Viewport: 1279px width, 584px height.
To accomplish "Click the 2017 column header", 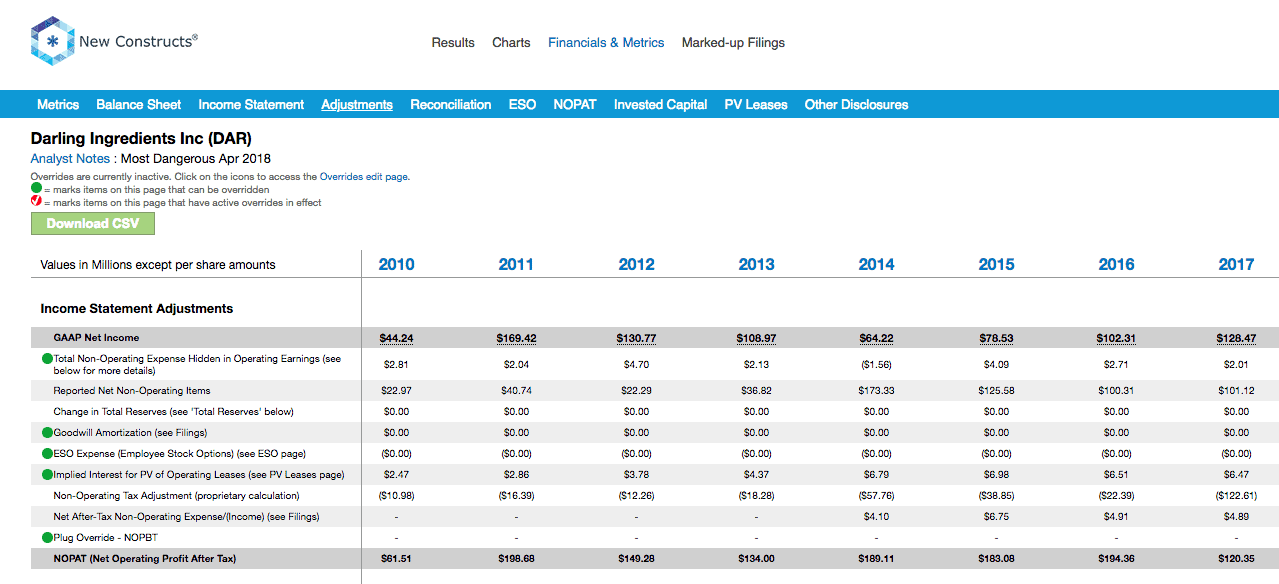I will tap(1236, 264).
